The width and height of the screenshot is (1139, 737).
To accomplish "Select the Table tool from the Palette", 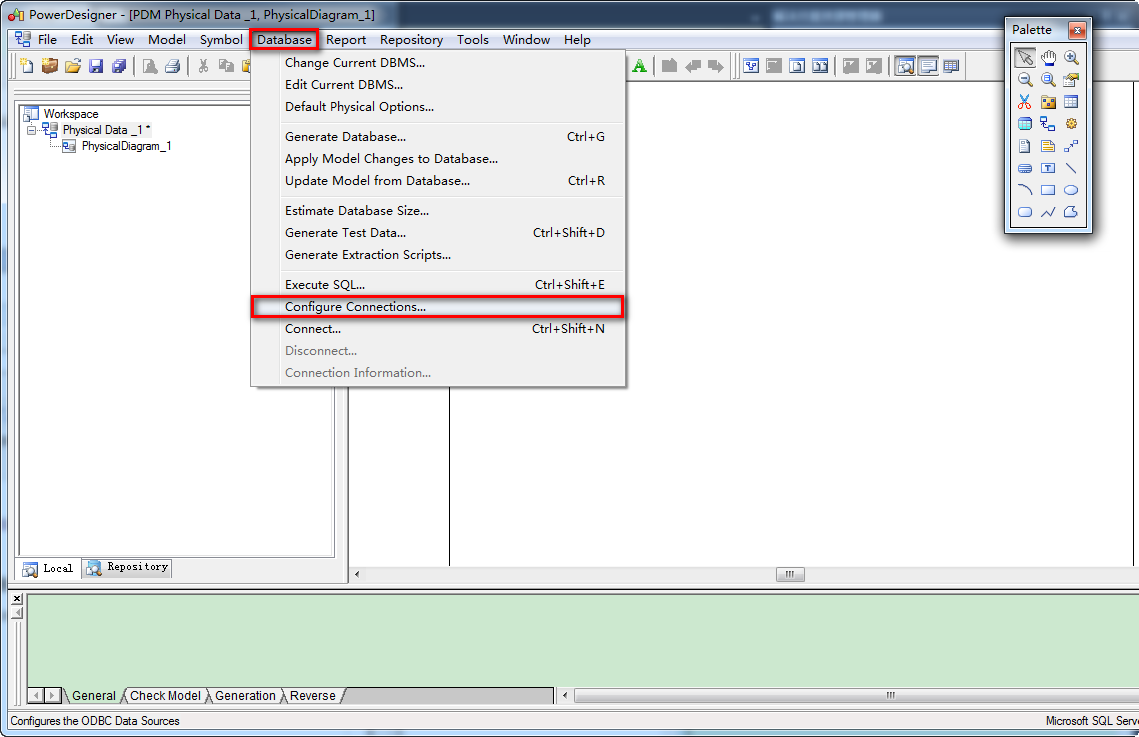I will (1071, 101).
